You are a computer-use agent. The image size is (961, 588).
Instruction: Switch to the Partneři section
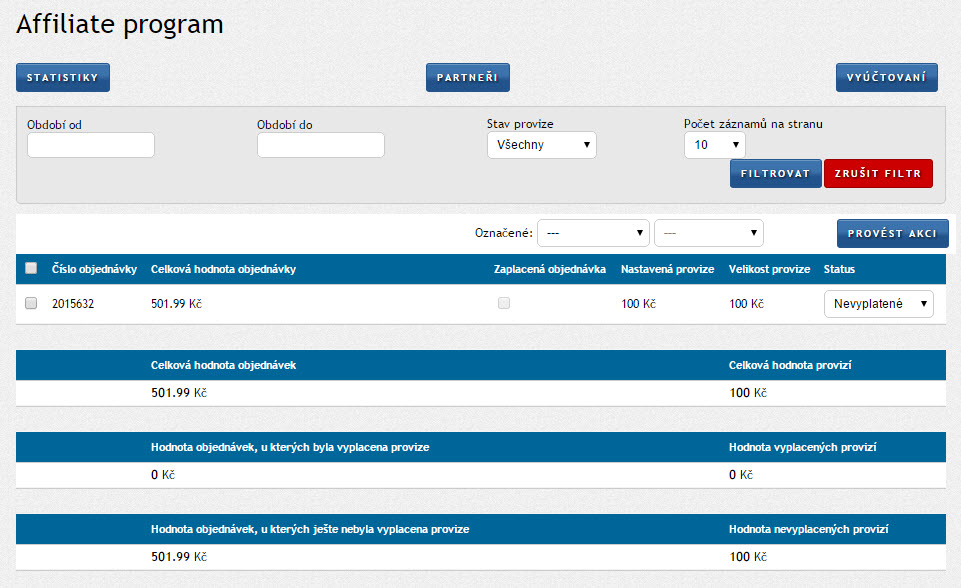pos(467,78)
